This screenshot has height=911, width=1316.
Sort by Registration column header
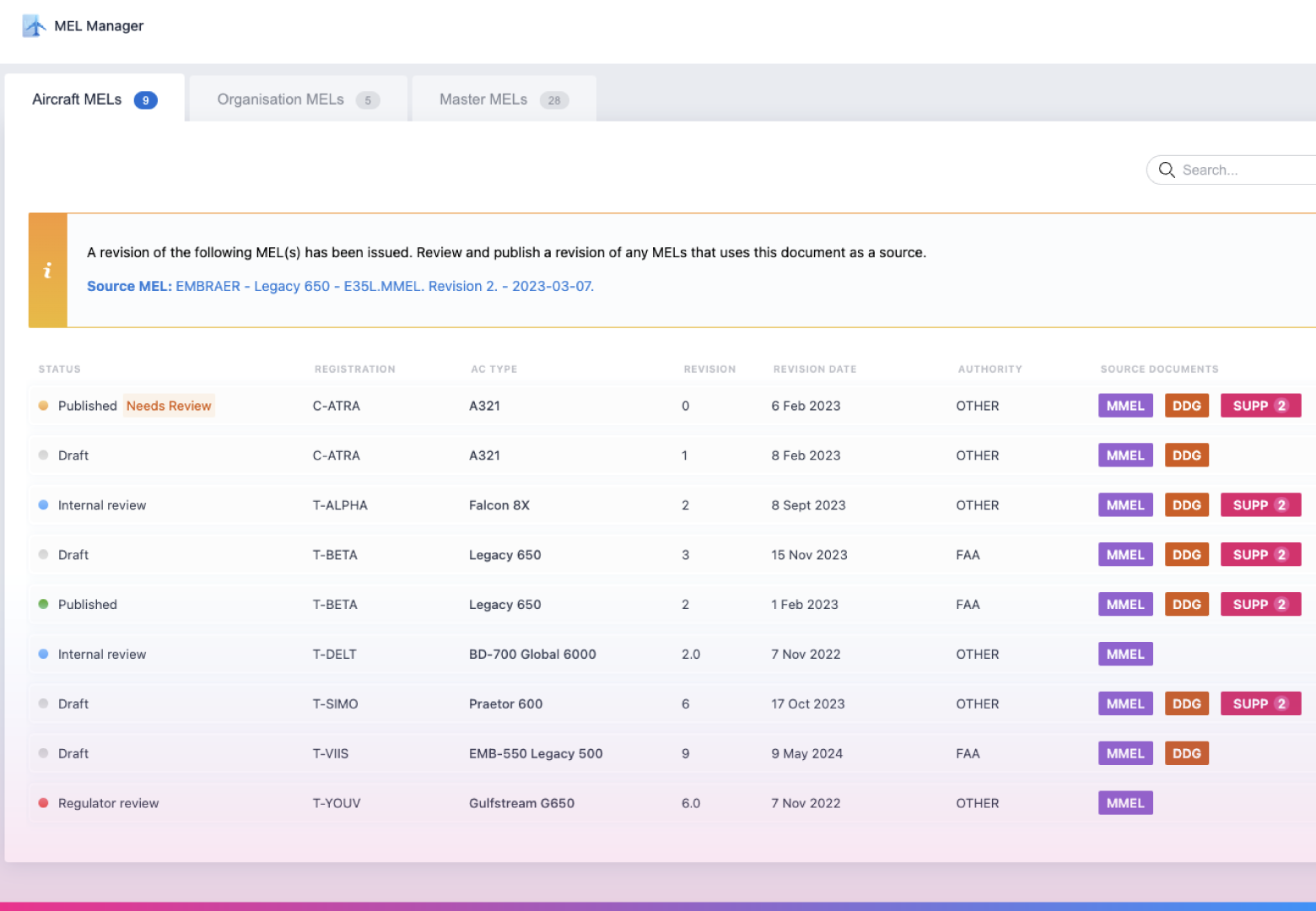point(354,369)
